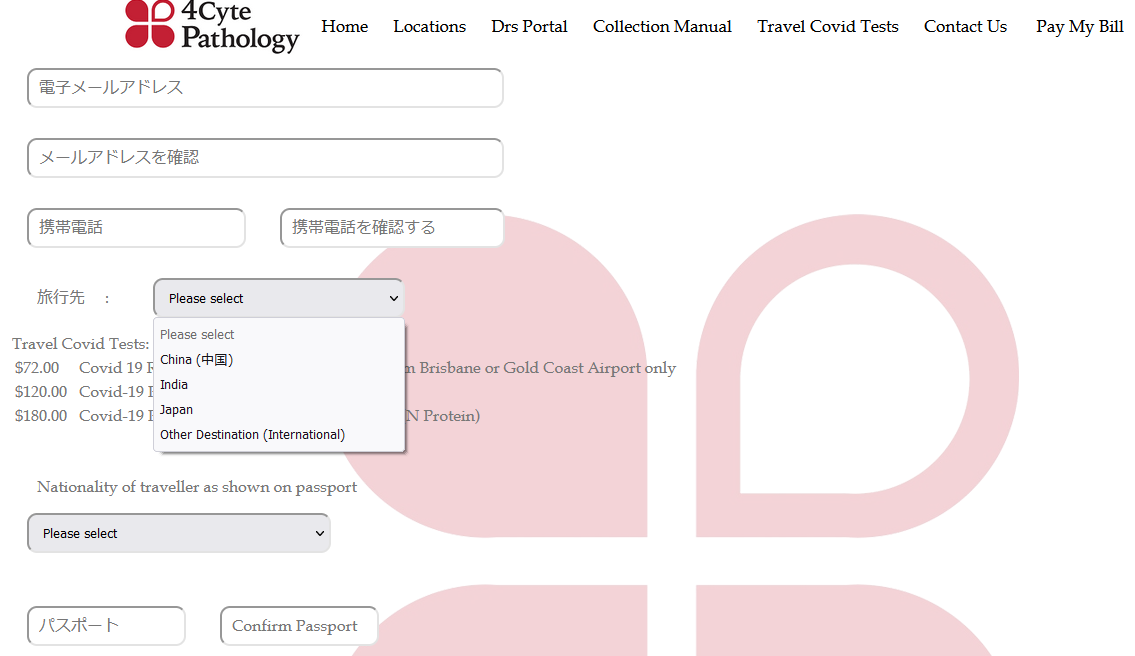Open the Home menu item

pyautogui.click(x=344, y=27)
